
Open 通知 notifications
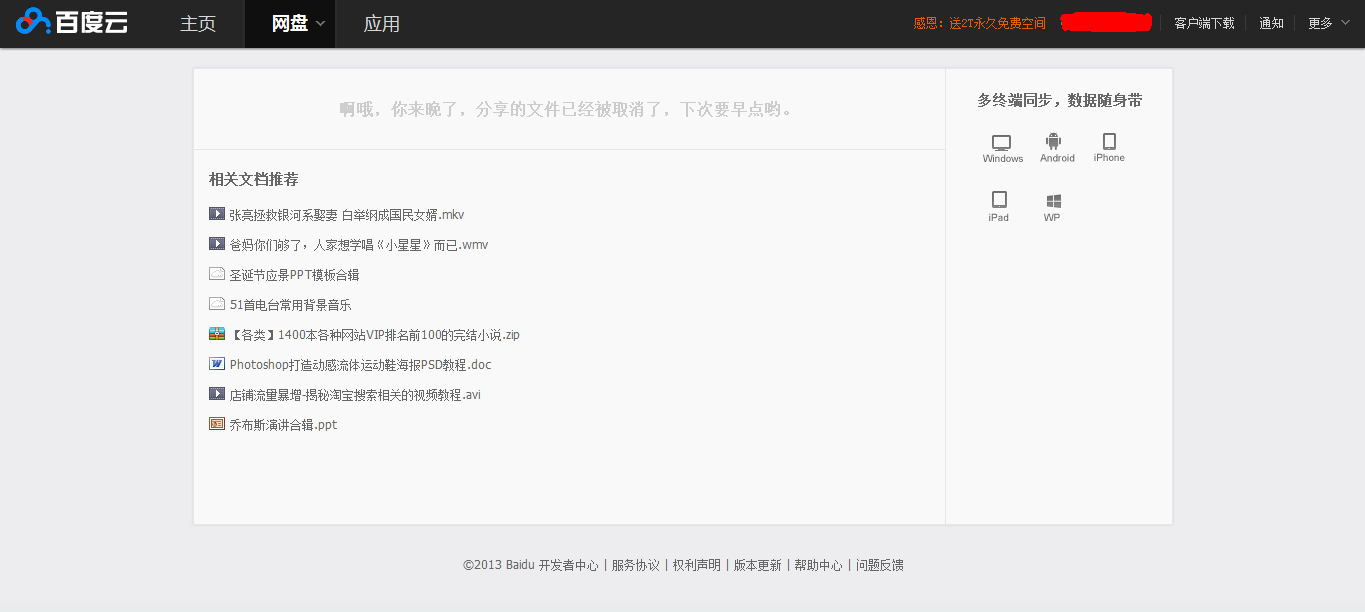[1271, 23]
